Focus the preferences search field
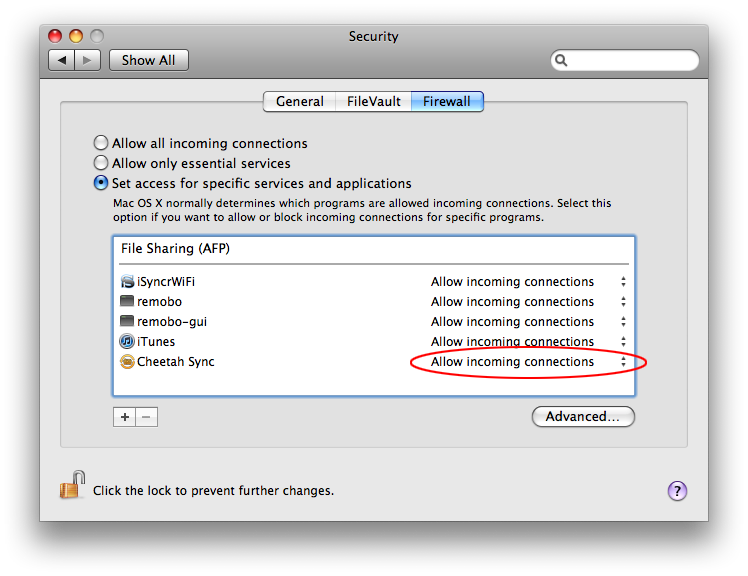The height and width of the screenshot is (576, 748). click(624, 60)
